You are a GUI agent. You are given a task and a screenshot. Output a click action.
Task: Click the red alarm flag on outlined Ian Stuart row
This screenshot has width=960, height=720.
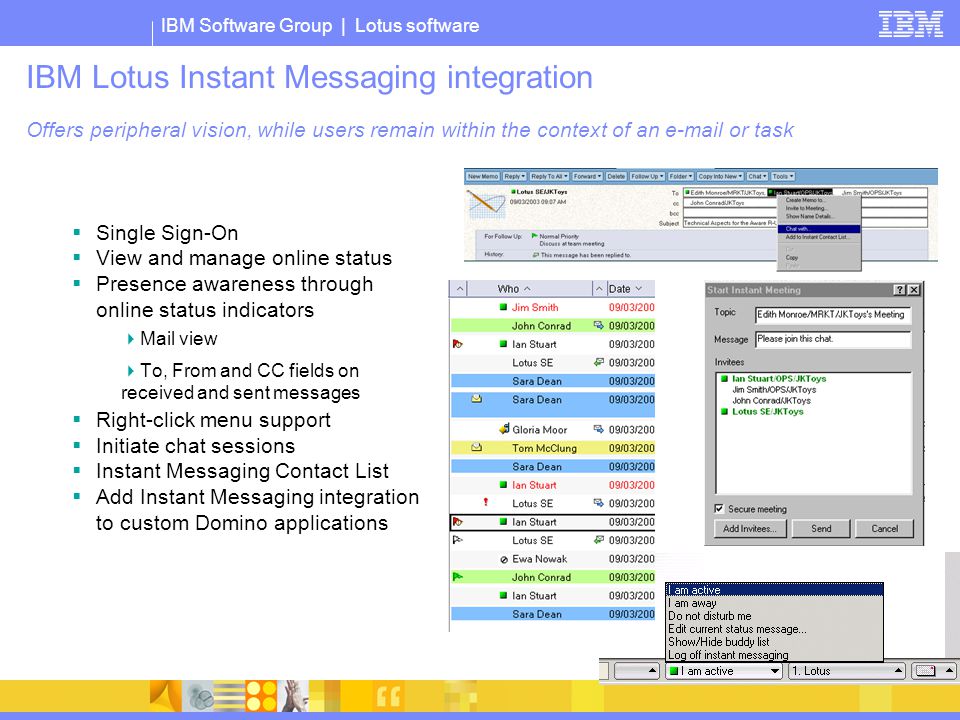(x=457, y=522)
